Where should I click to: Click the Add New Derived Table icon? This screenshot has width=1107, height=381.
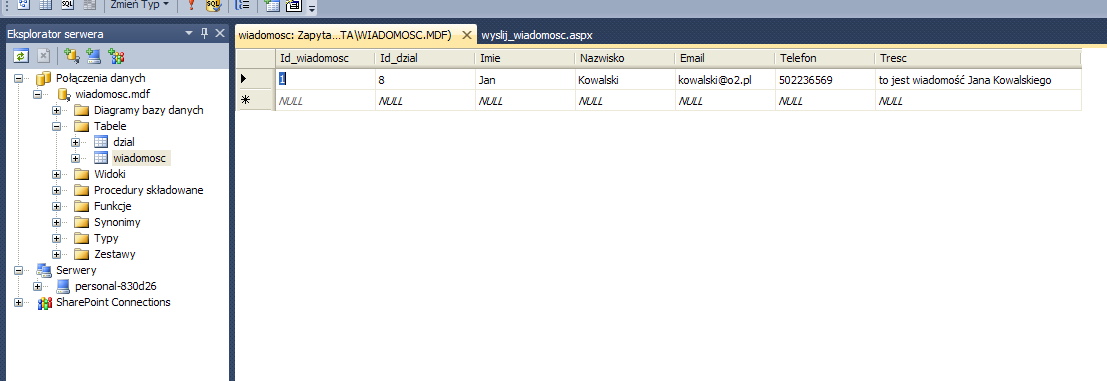pos(293,6)
